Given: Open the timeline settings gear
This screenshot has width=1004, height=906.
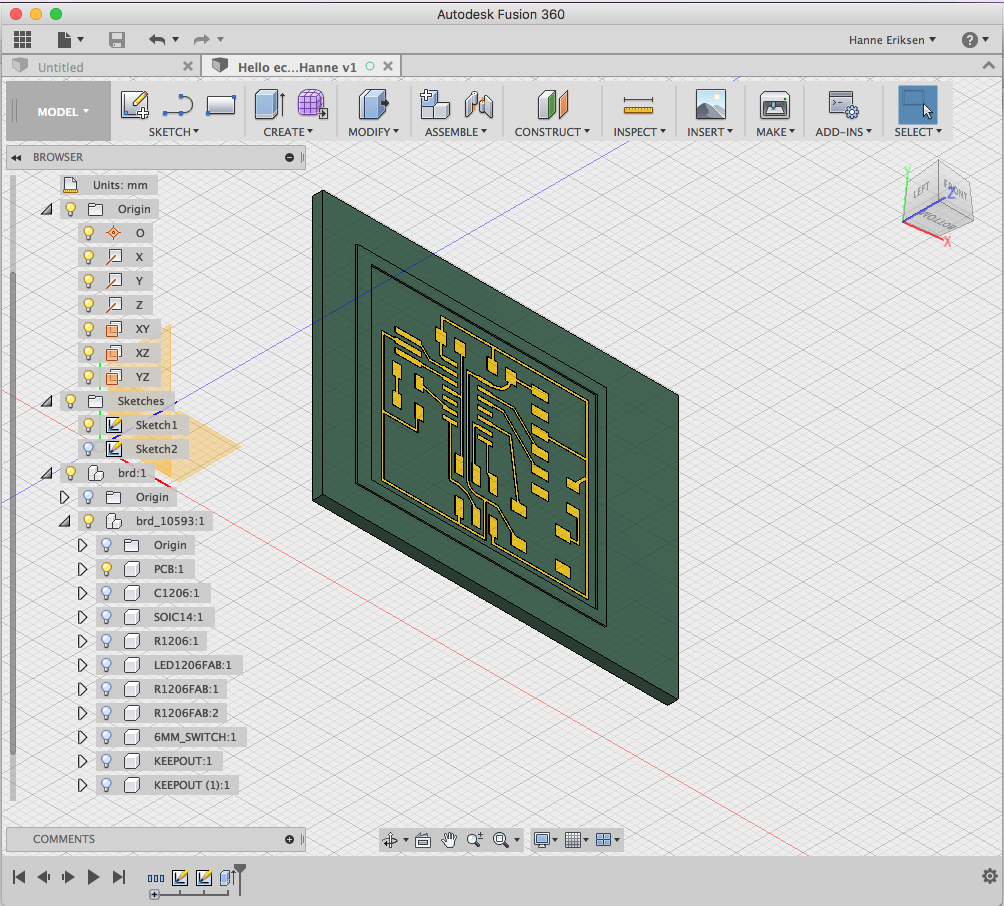Looking at the screenshot, I should (x=989, y=876).
